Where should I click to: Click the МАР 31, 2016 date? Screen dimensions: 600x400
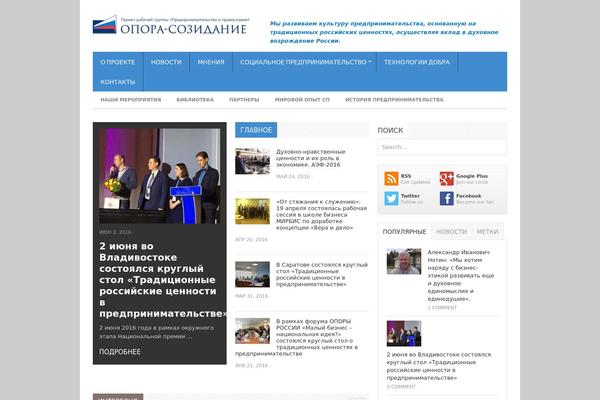251,296
